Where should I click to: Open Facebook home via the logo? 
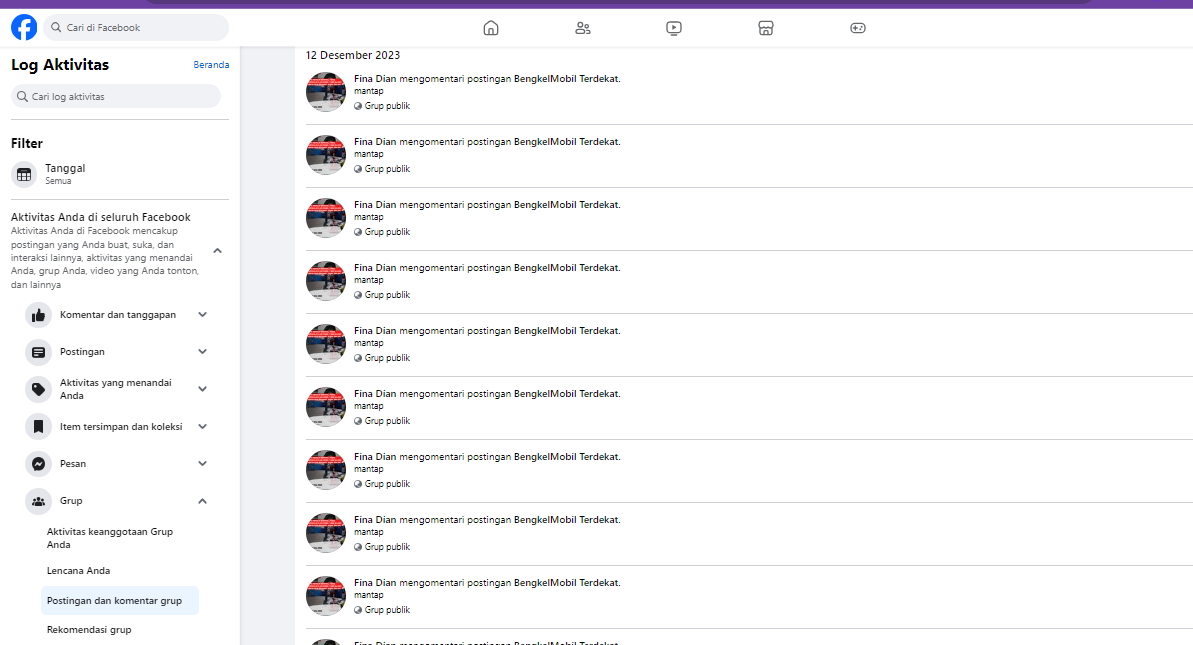pos(24,27)
